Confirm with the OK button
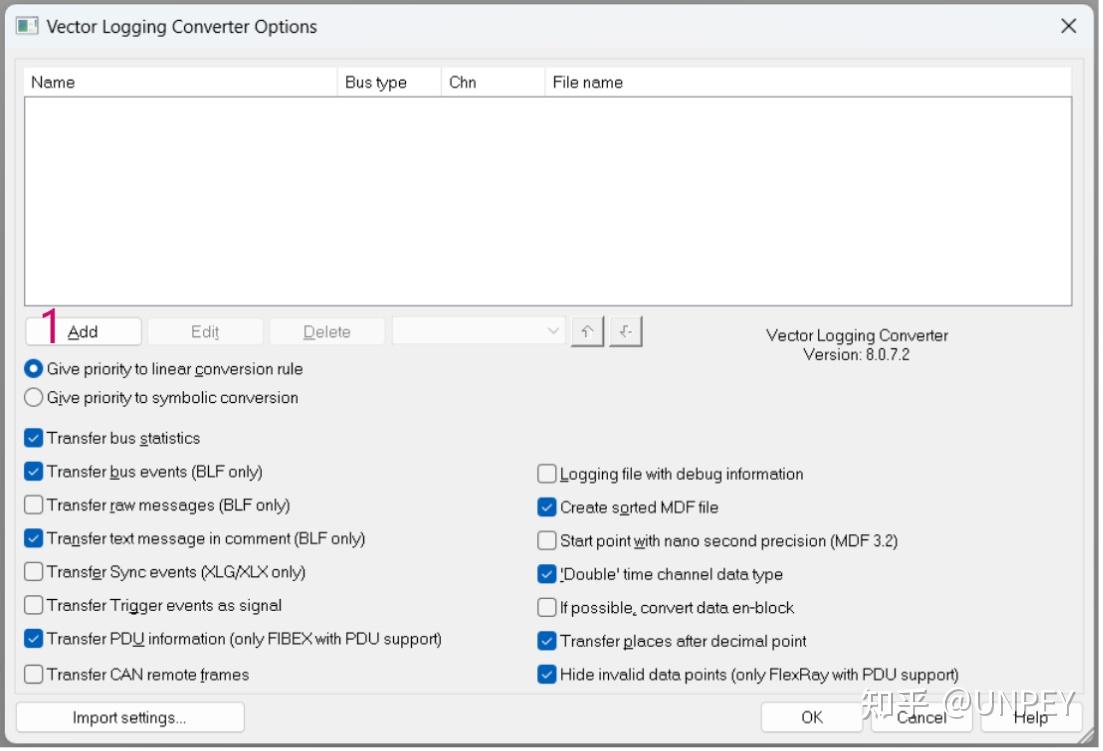 coord(812,717)
